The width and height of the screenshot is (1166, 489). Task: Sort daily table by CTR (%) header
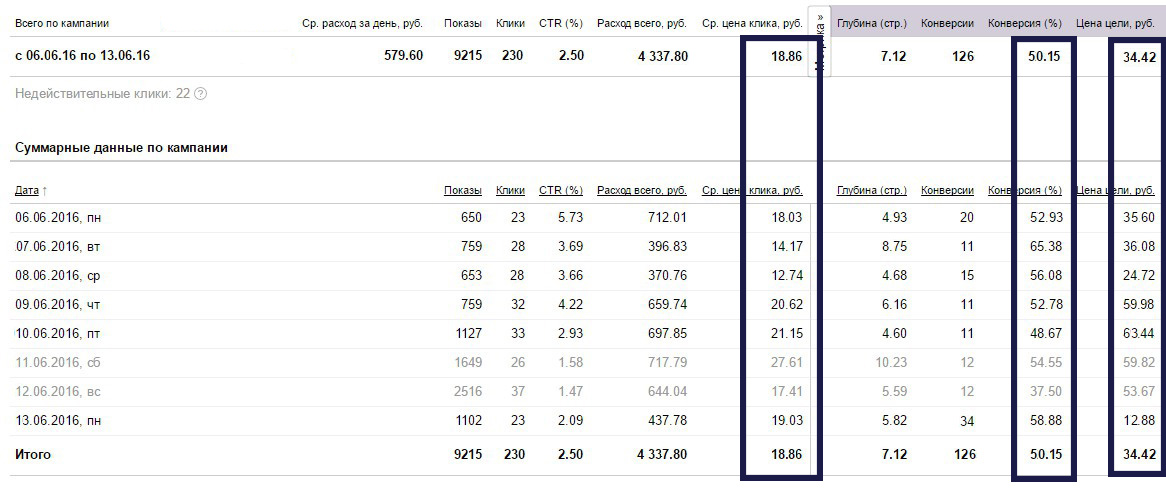tap(560, 191)
